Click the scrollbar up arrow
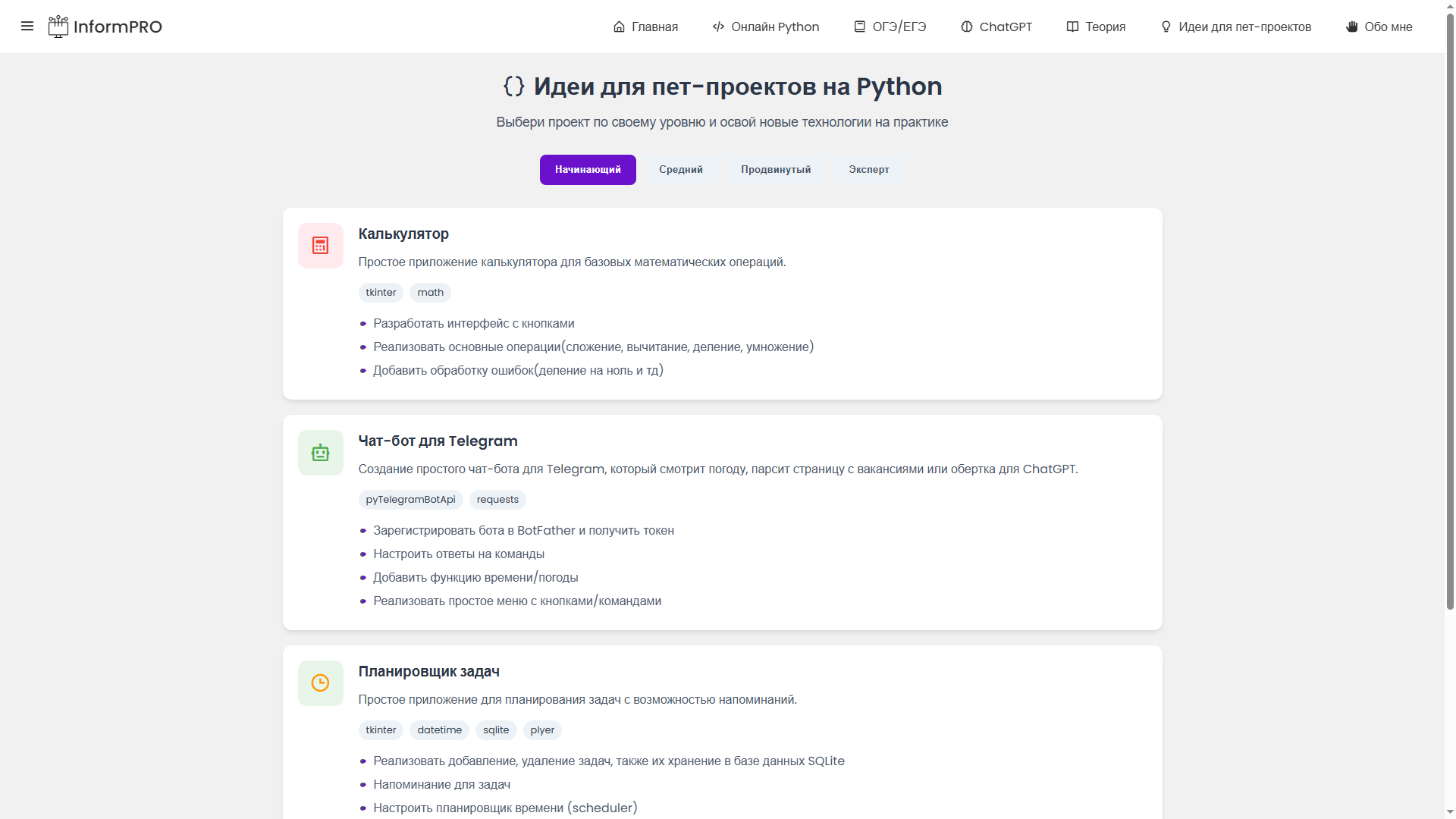Viewport: 1456px width, 819px height. tap(1450, 6)
